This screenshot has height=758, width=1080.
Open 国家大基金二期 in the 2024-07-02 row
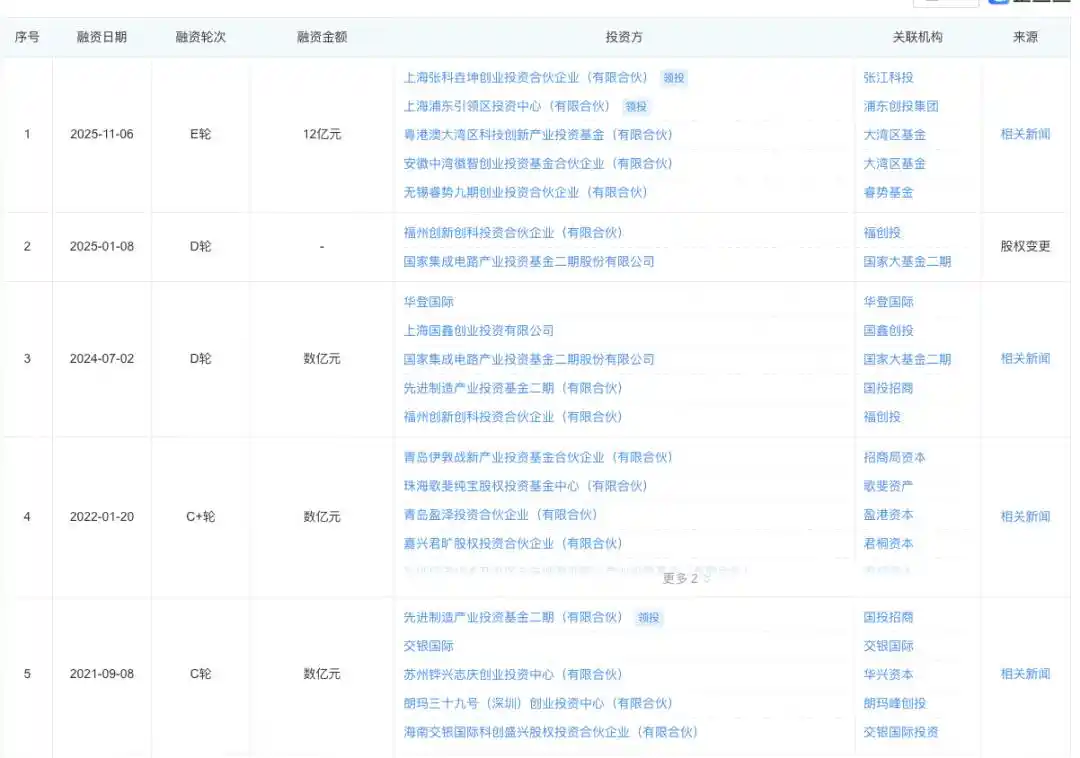click(x=907, y=359)
